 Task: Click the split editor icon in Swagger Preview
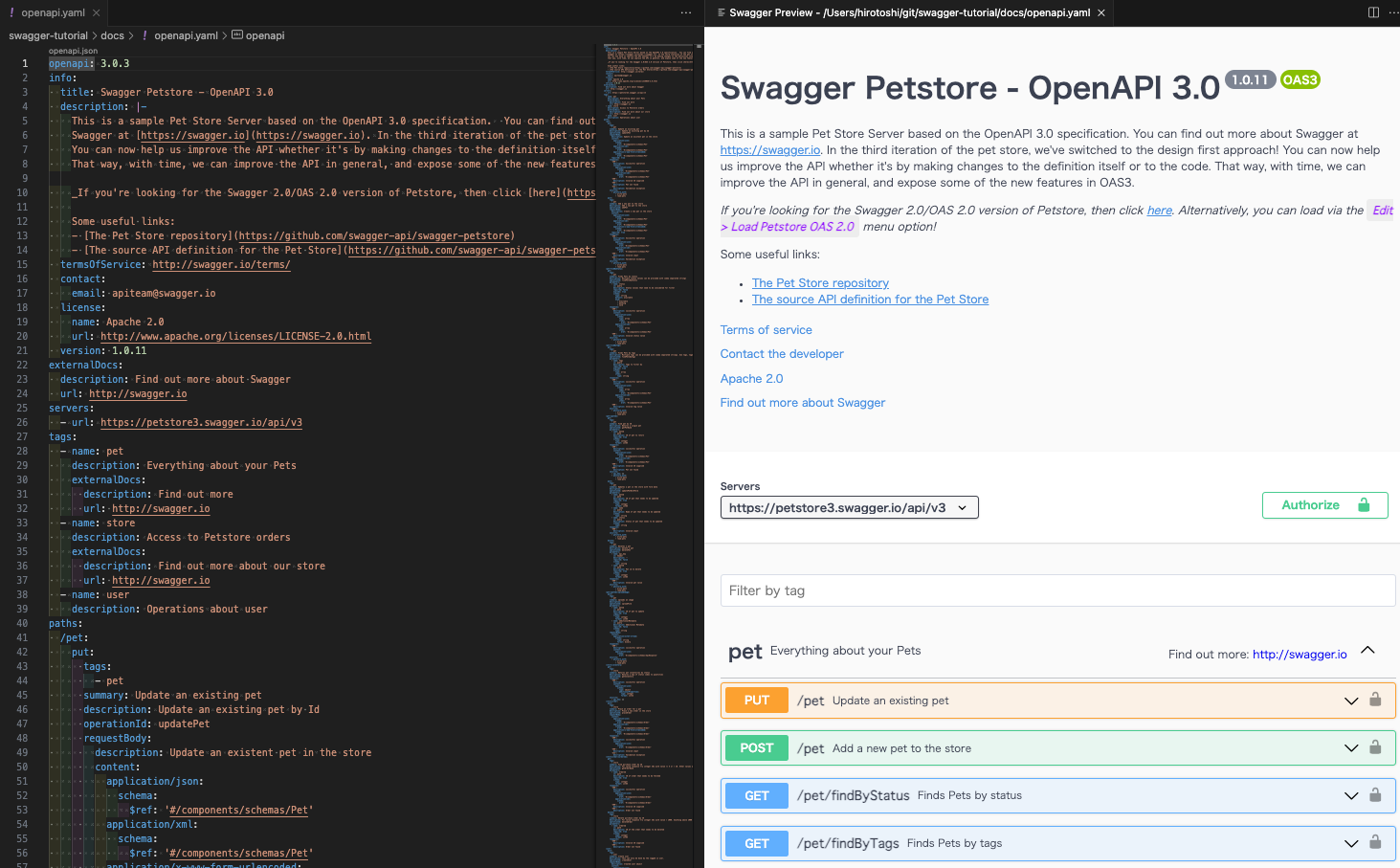1373,12
